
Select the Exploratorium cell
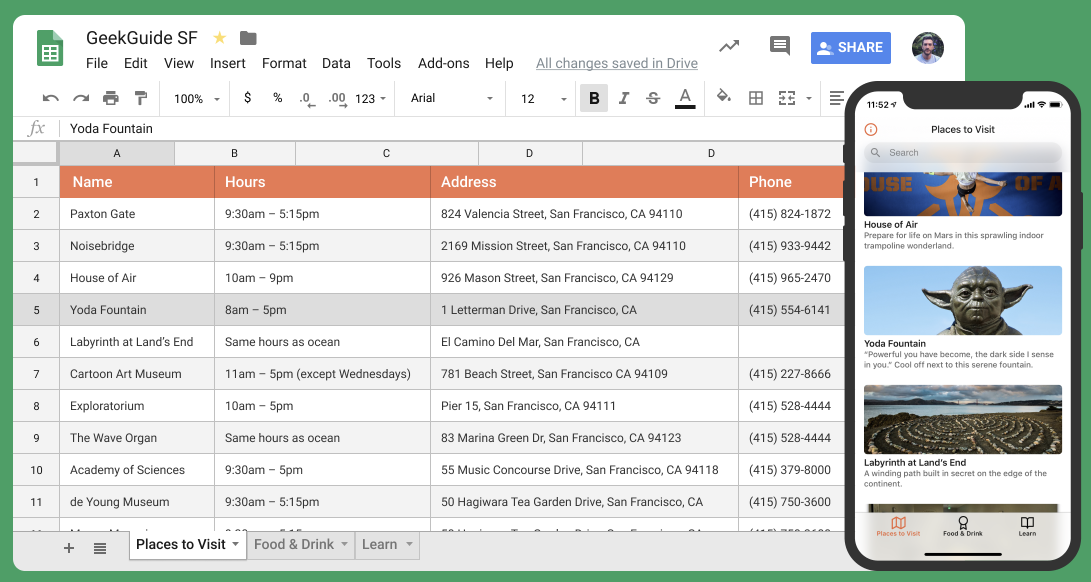pos(137,406)
